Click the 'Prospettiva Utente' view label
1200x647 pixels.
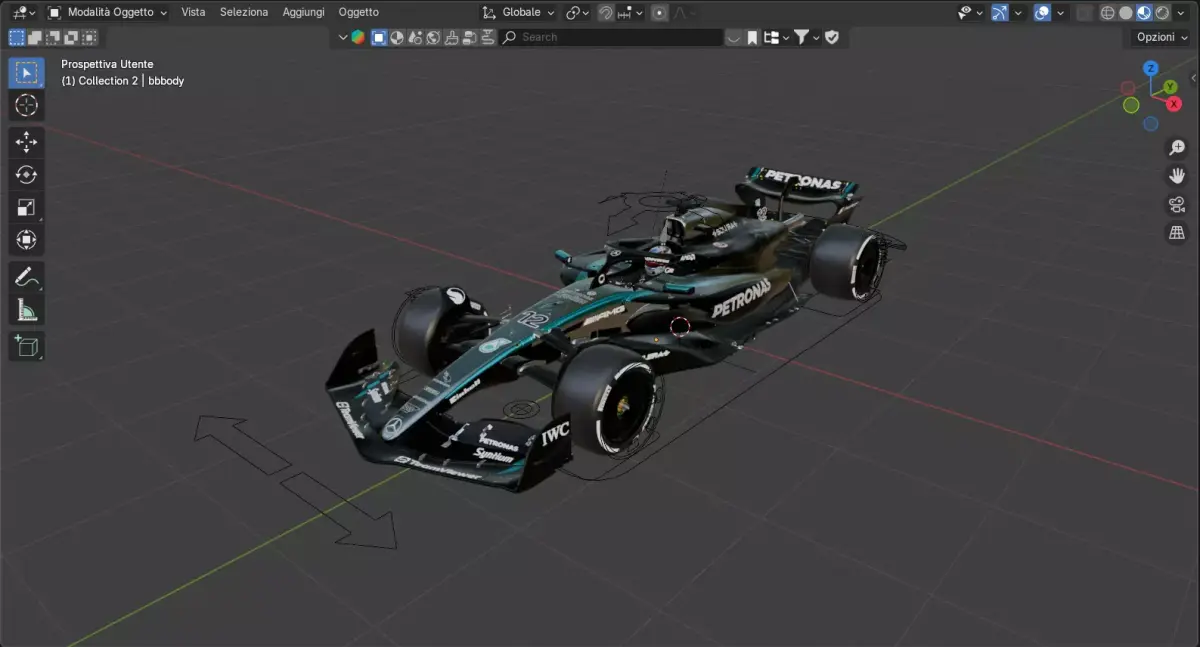coord(107,64)
